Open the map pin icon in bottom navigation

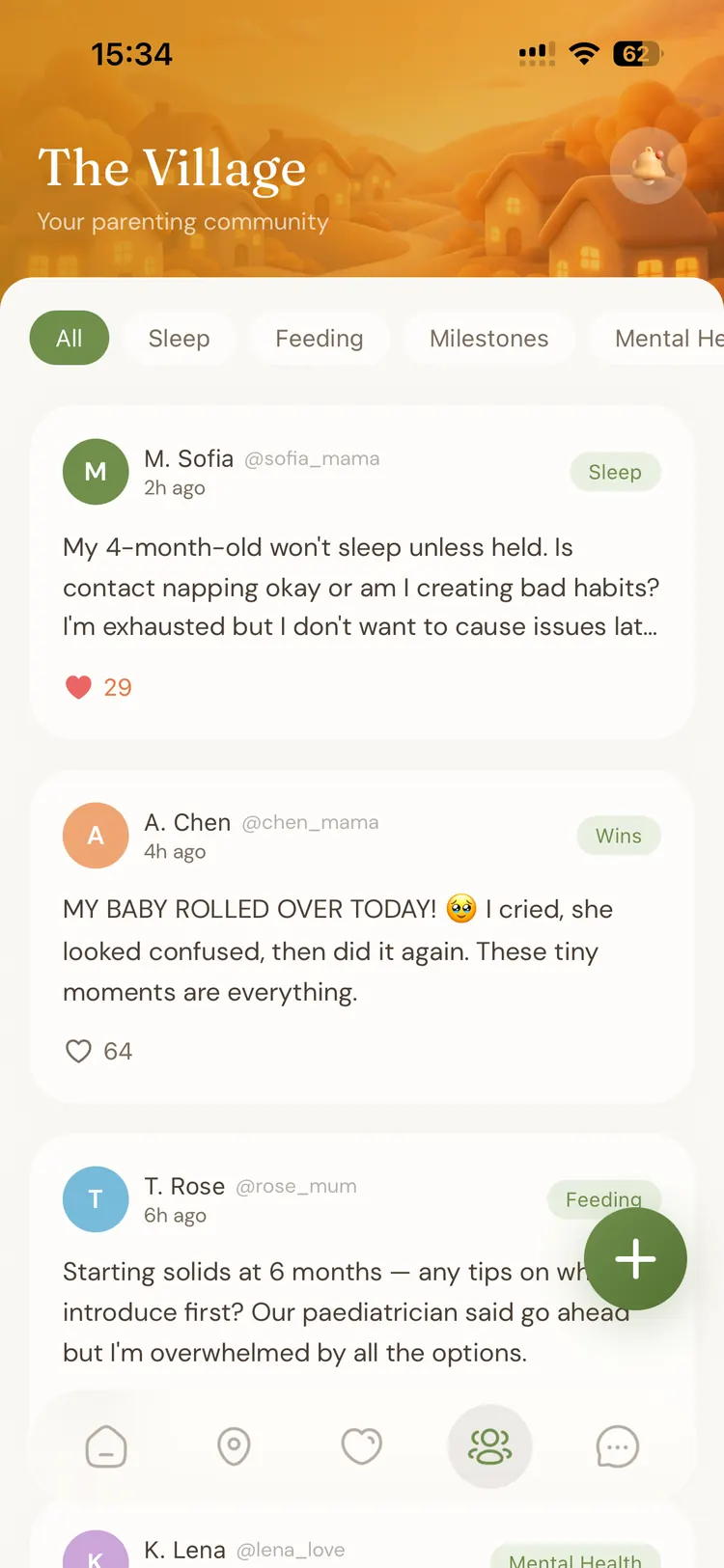click(235, 1446)
